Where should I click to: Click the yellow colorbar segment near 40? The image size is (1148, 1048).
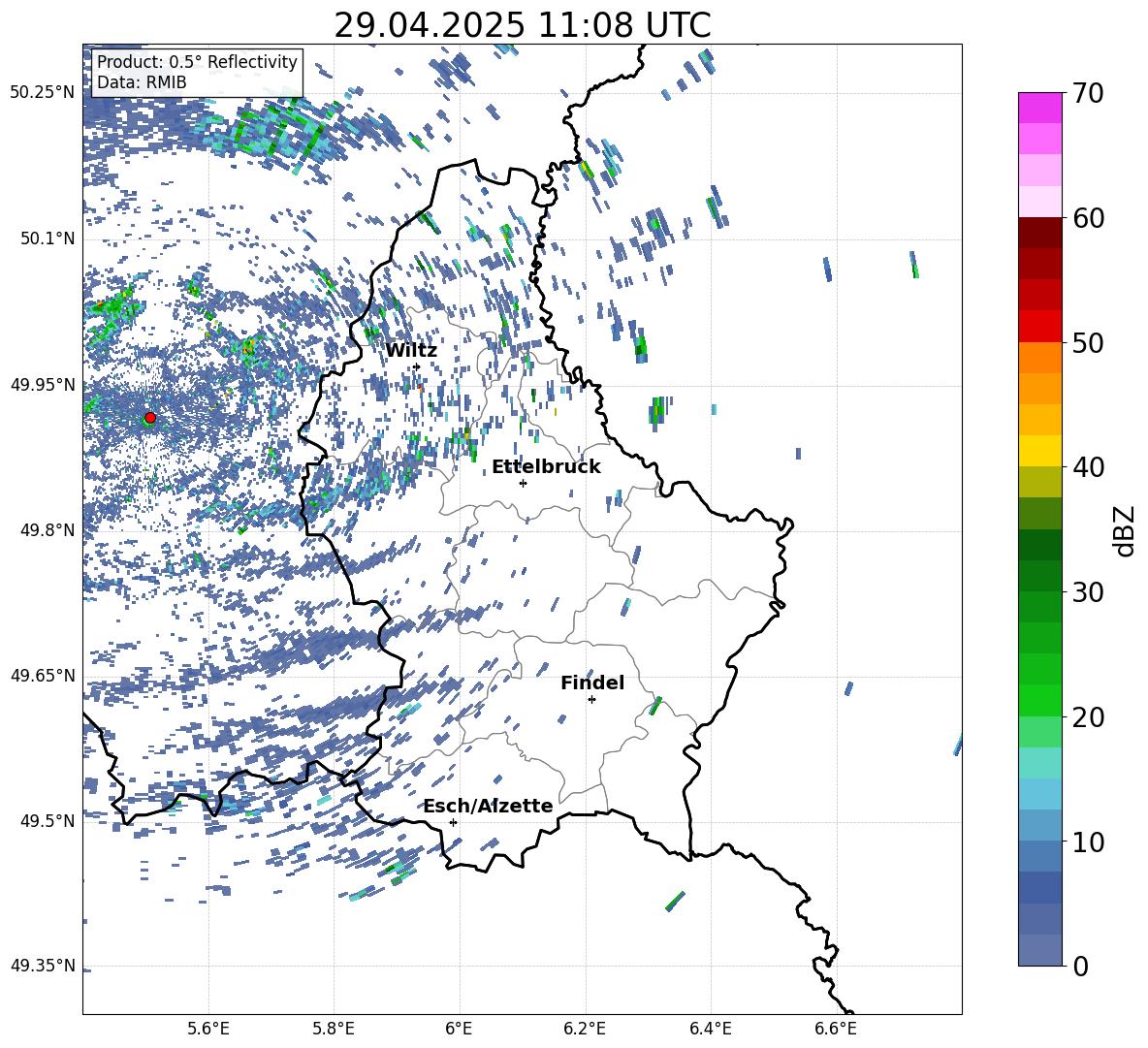[1039, 451]
